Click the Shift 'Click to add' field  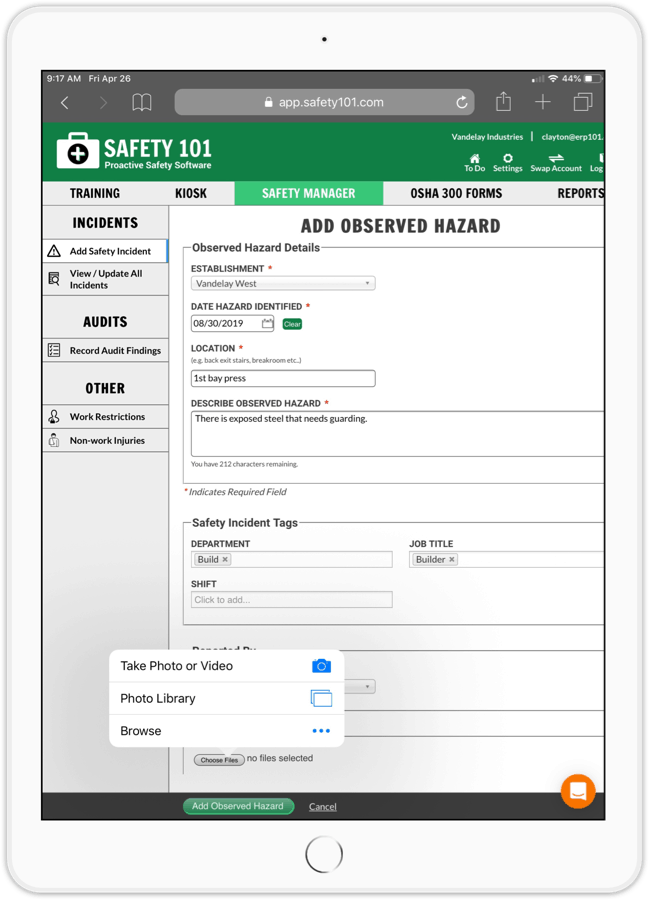click(x=292, y=600)
